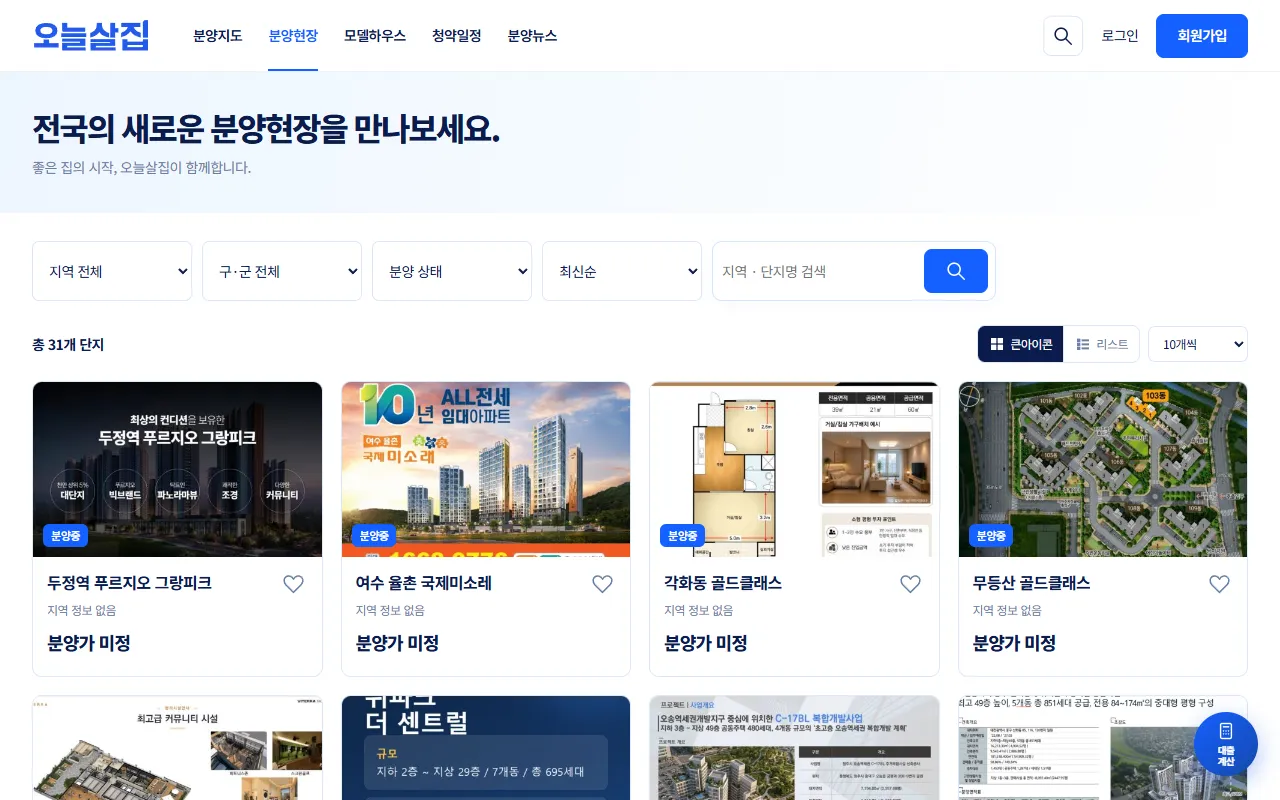The image size is (1280, 800).
Task: Open the 각화동 골드클래스 title link
Action: click(x=723, y=583)
